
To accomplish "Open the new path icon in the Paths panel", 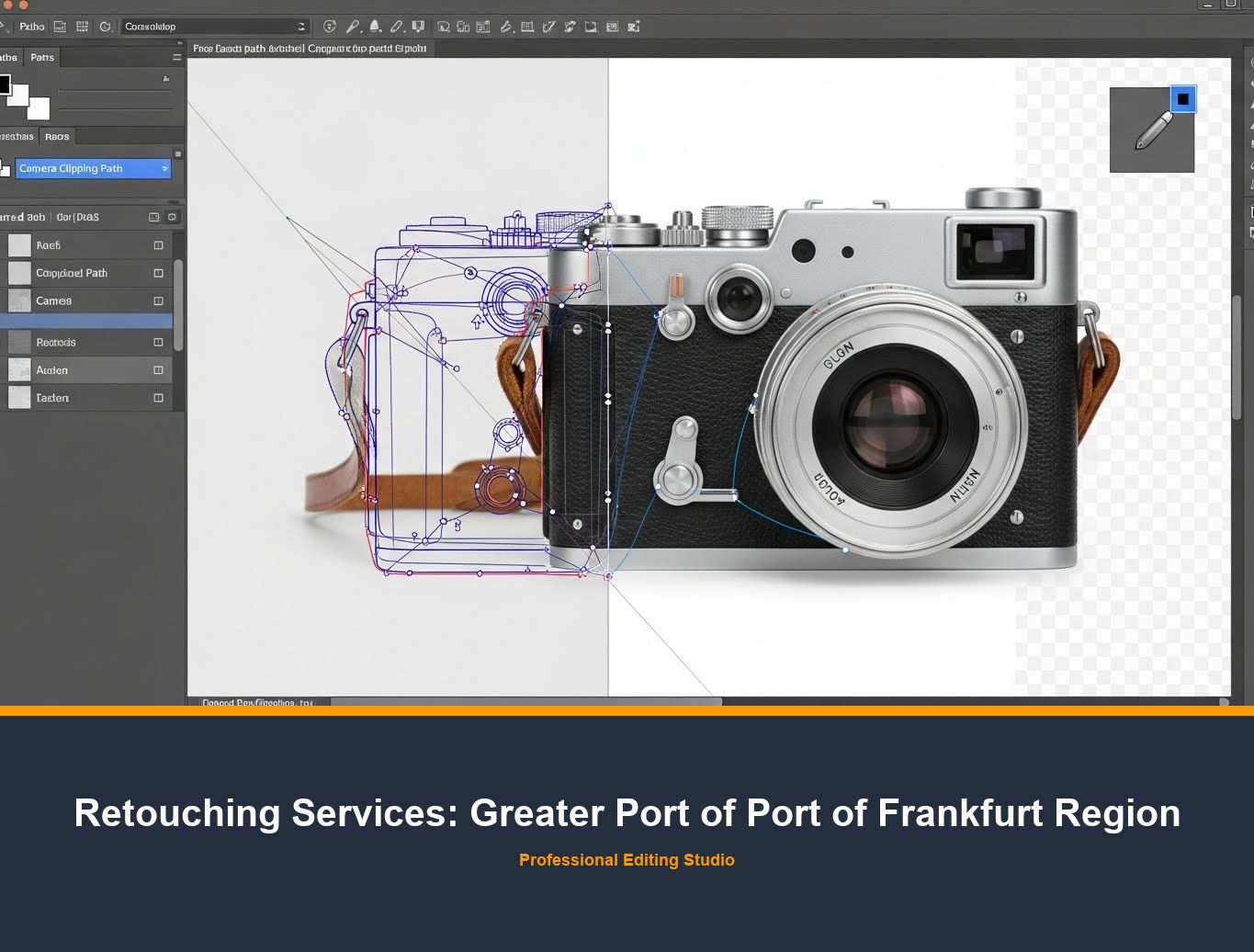I will [153, 217].
